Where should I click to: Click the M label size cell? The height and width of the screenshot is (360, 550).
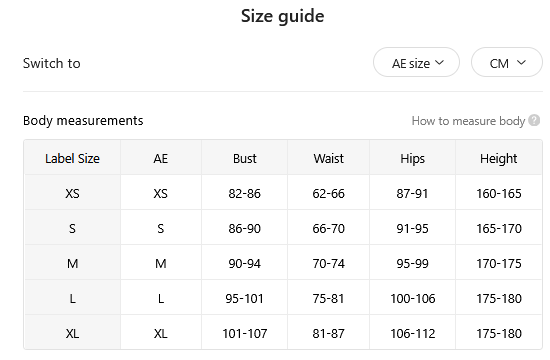tap(72, 263)
